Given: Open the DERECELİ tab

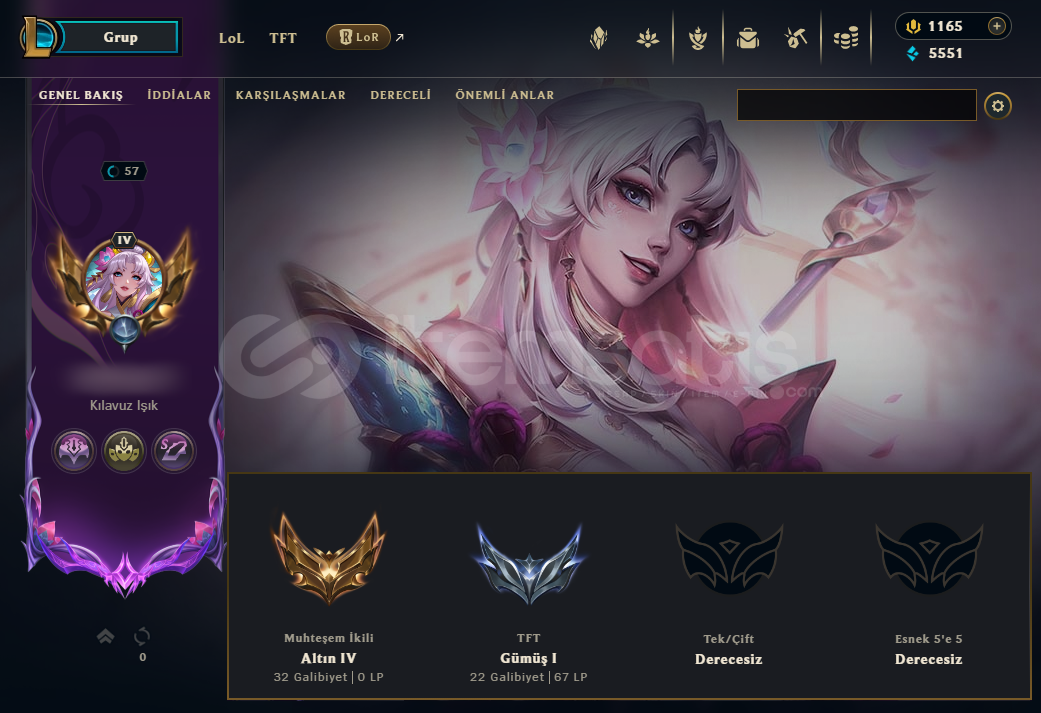Looking at the screenshot, I should [400, 95].
